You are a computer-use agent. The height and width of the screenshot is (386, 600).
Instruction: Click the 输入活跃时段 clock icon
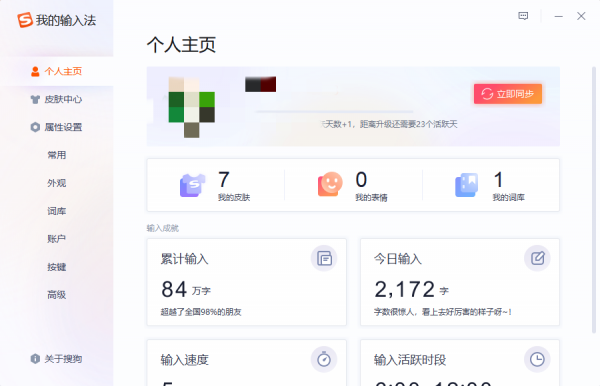coord(537,359)
